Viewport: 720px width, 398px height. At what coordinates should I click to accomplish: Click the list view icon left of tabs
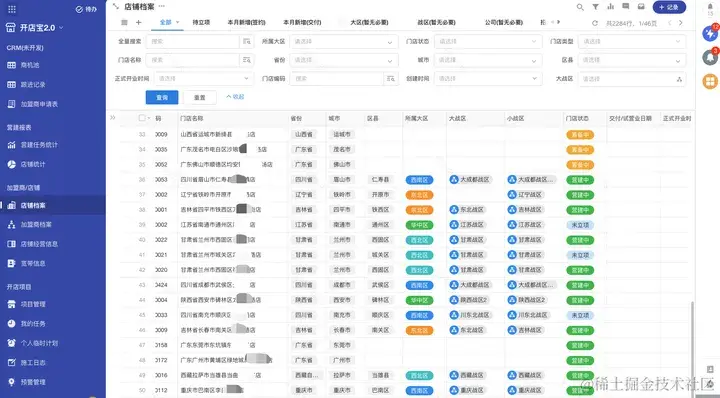pos(124,22)
